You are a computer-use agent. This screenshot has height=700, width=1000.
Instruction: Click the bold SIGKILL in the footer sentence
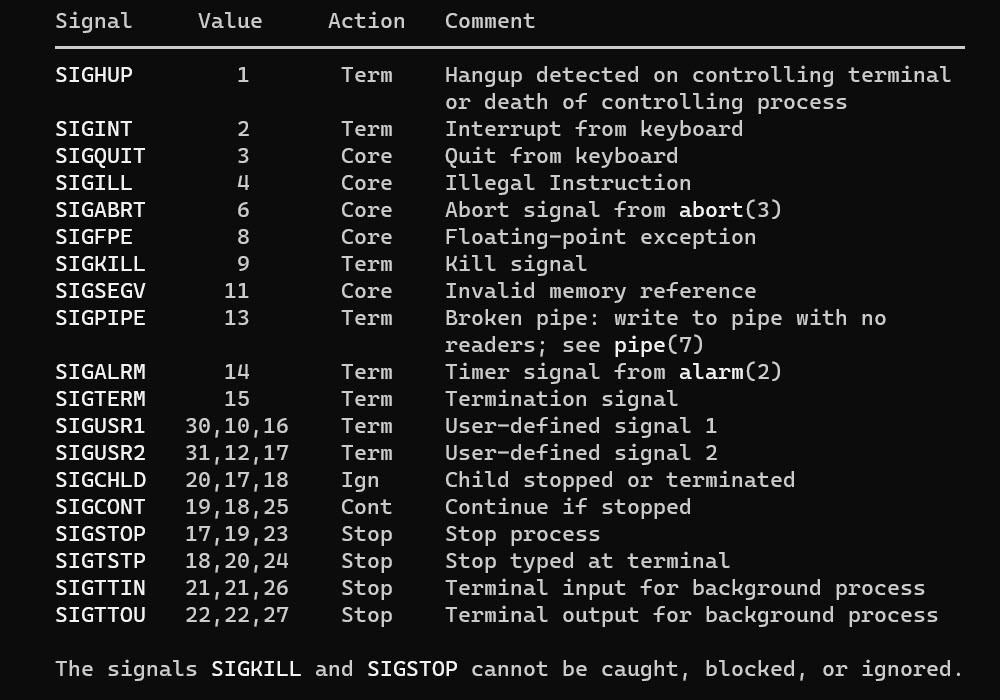pyautogui.click(x=256, y=669)
